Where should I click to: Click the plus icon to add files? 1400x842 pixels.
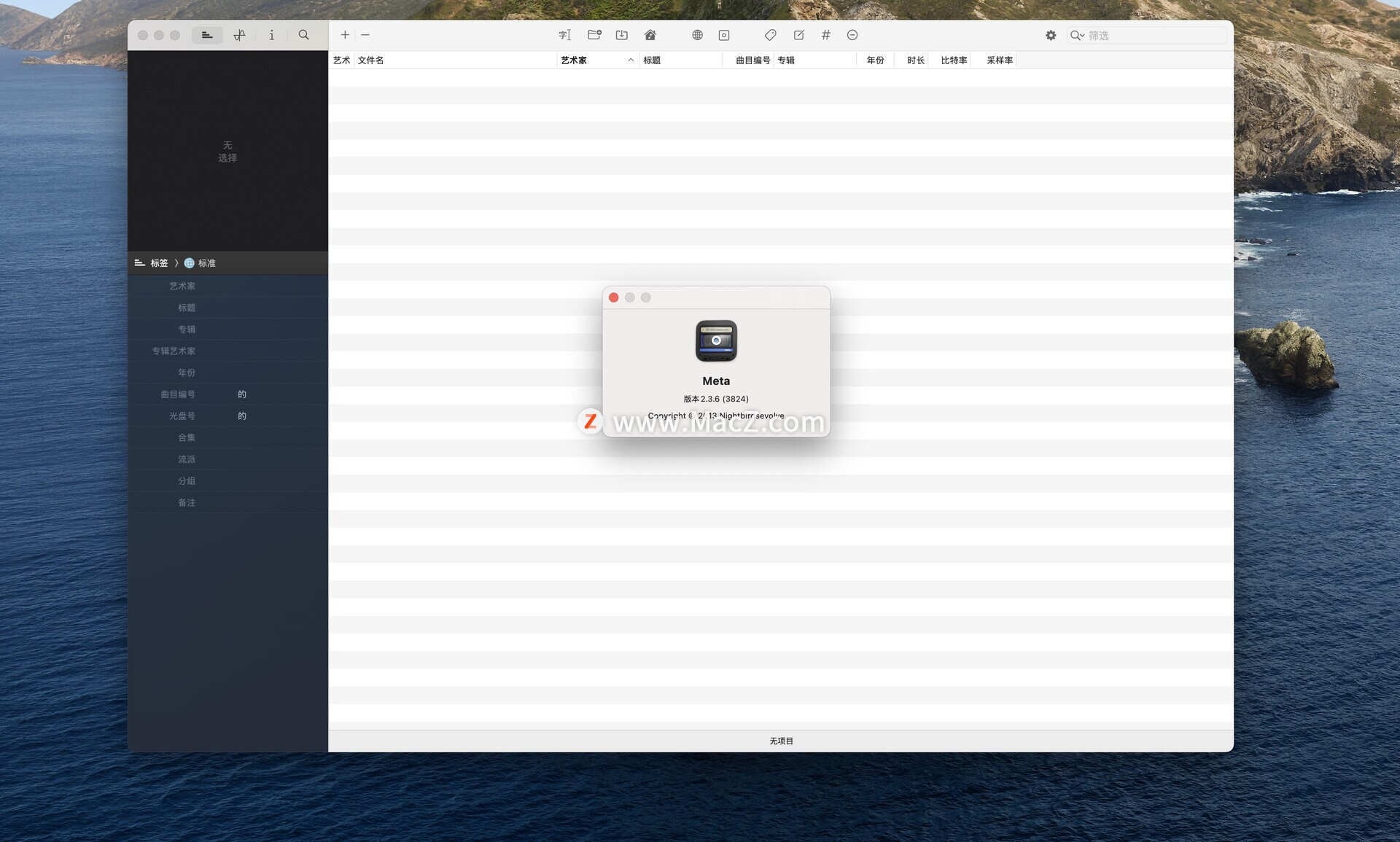click(345, 35)
